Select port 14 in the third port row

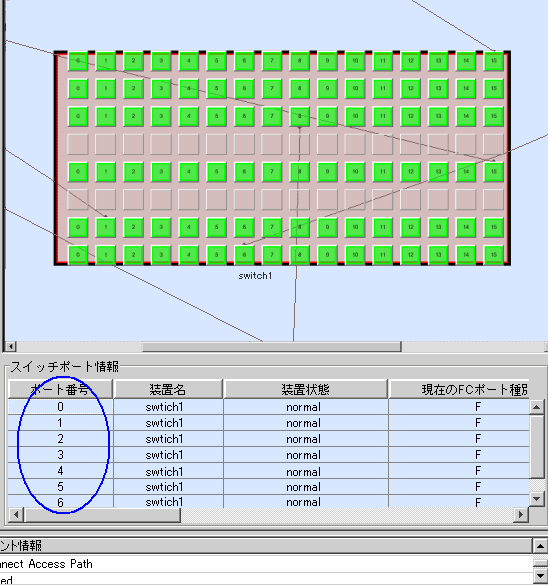pyautogui.click(x=466, y=116)
